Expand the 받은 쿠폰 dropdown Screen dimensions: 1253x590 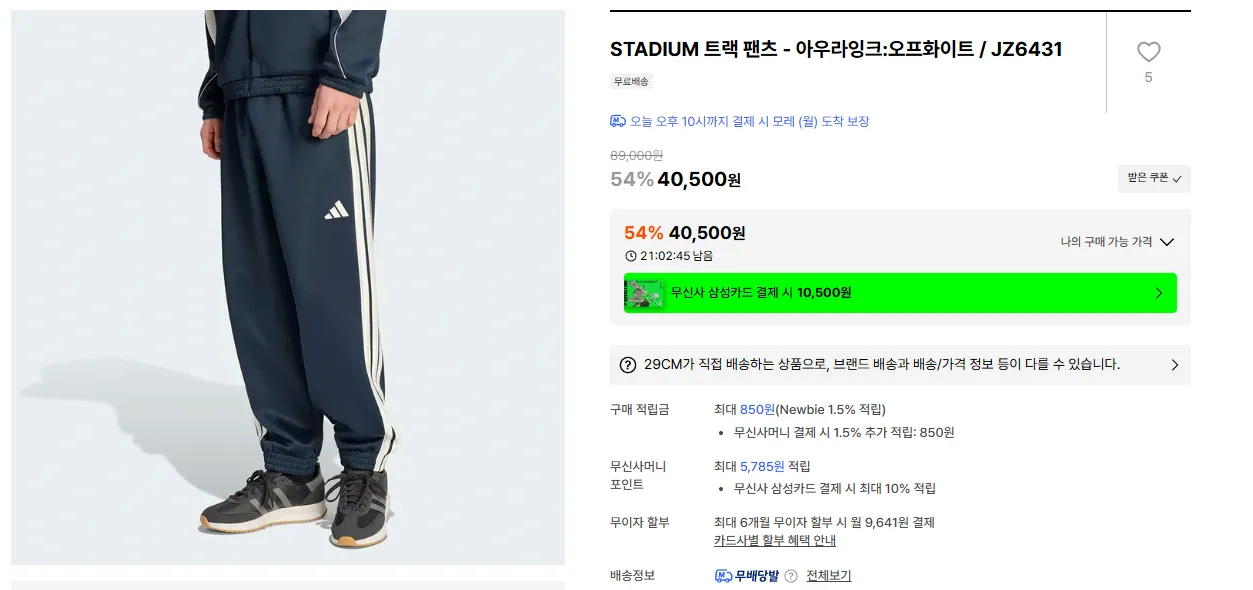tap(1154, 178)
